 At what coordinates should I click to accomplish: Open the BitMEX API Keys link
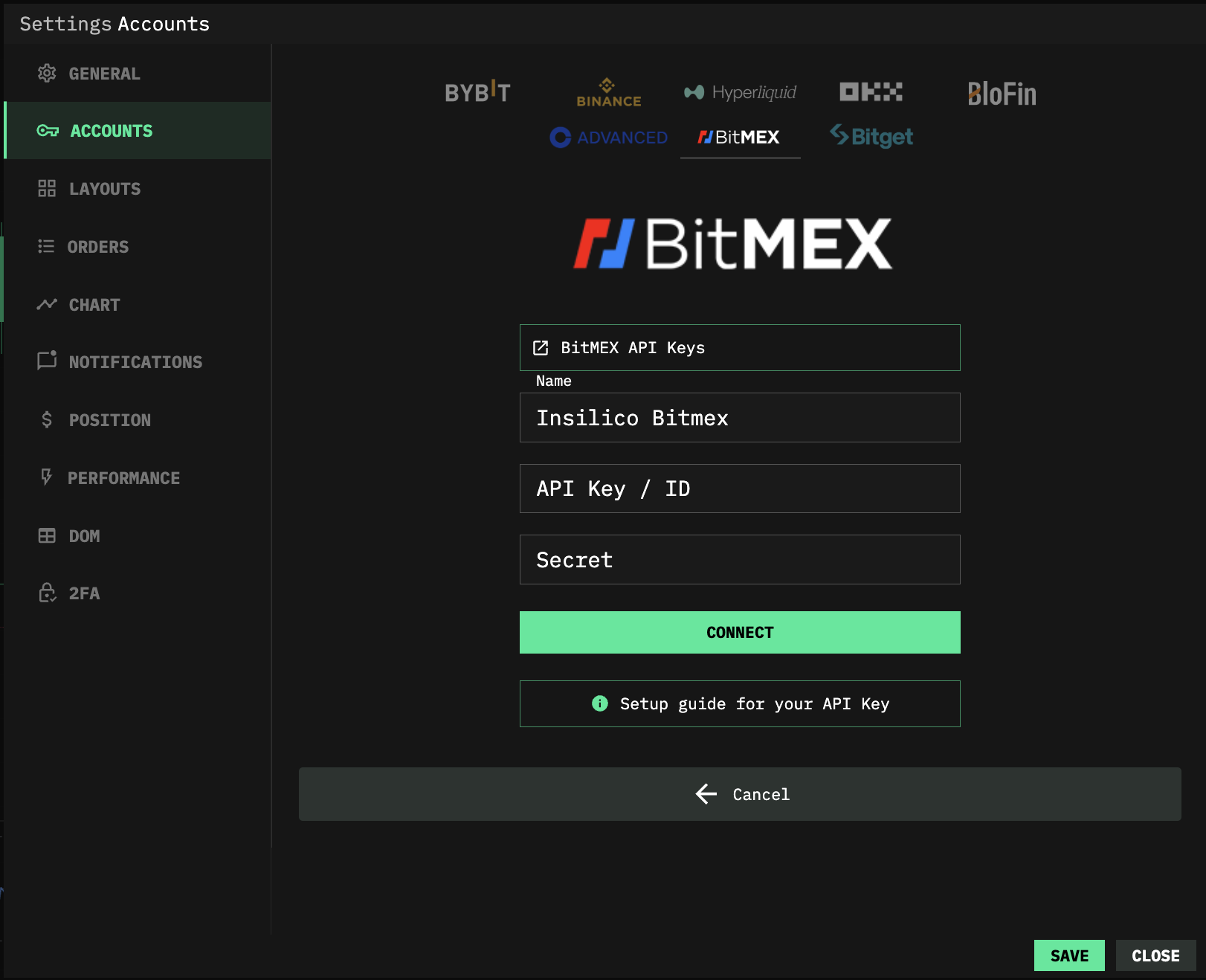tap(739, 347)
